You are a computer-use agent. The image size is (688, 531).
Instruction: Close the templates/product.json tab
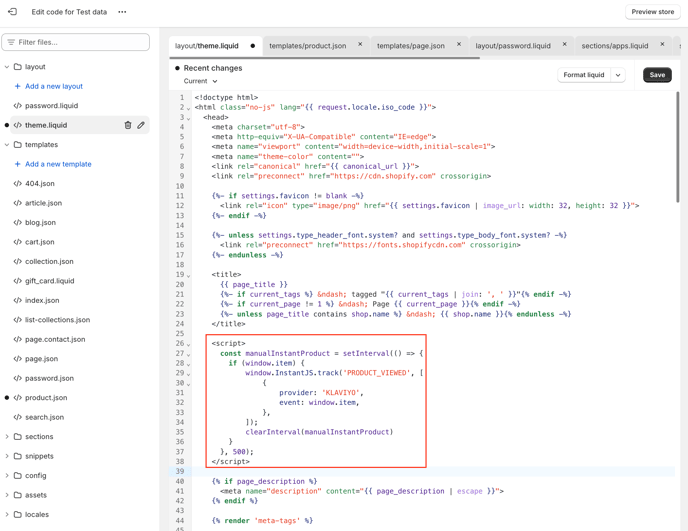pyautogui.click(x=360, y=44)
